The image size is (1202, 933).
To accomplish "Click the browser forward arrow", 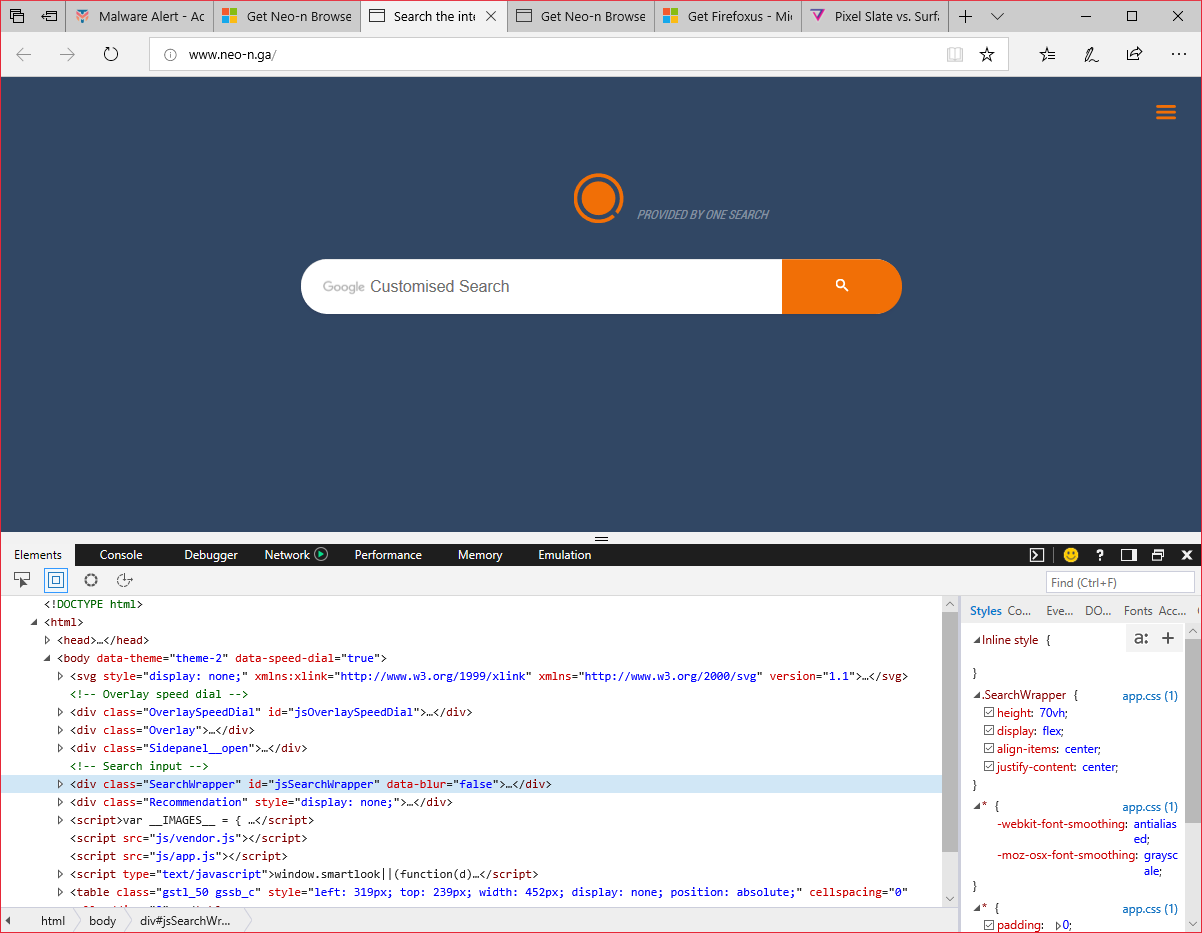I will [x=67, y=54].
